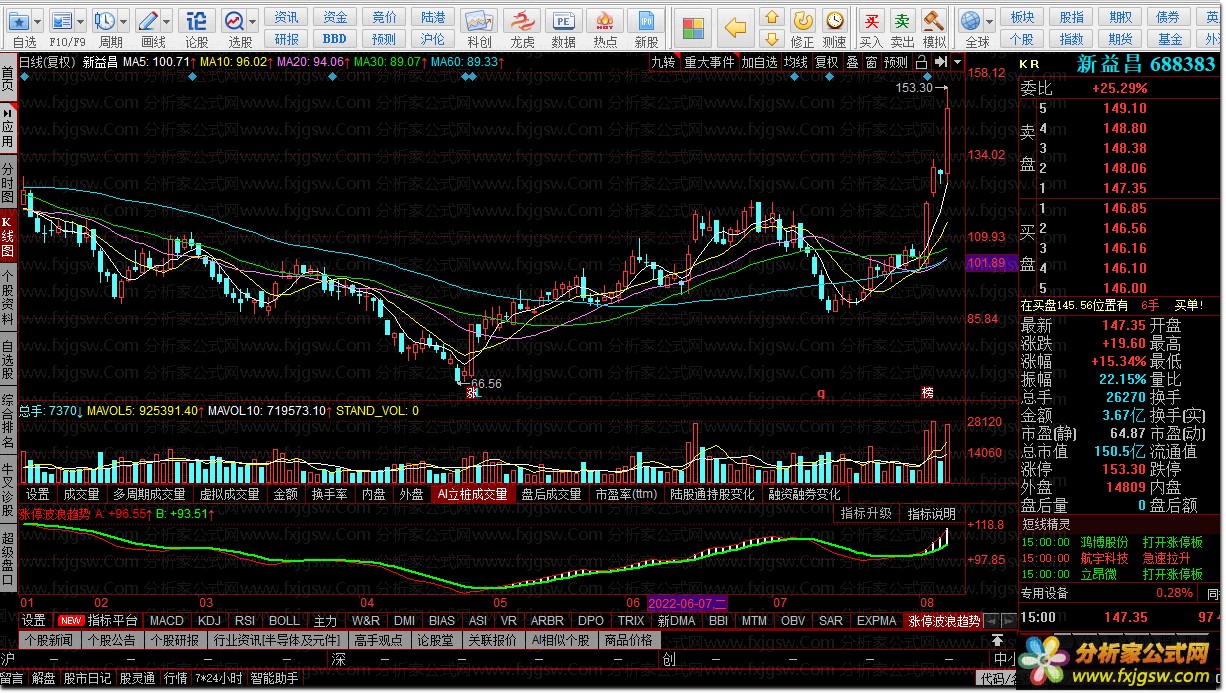Toggle the 均线 moving averages display

point(796,62)
